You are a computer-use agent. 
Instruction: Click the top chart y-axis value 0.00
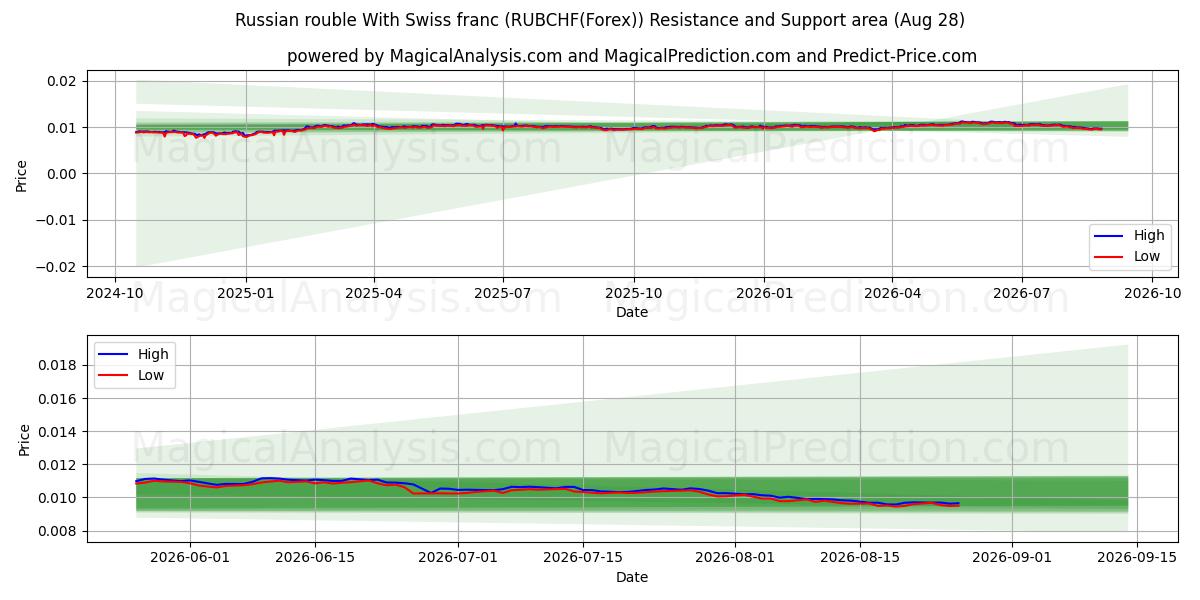tap(64, 174)
